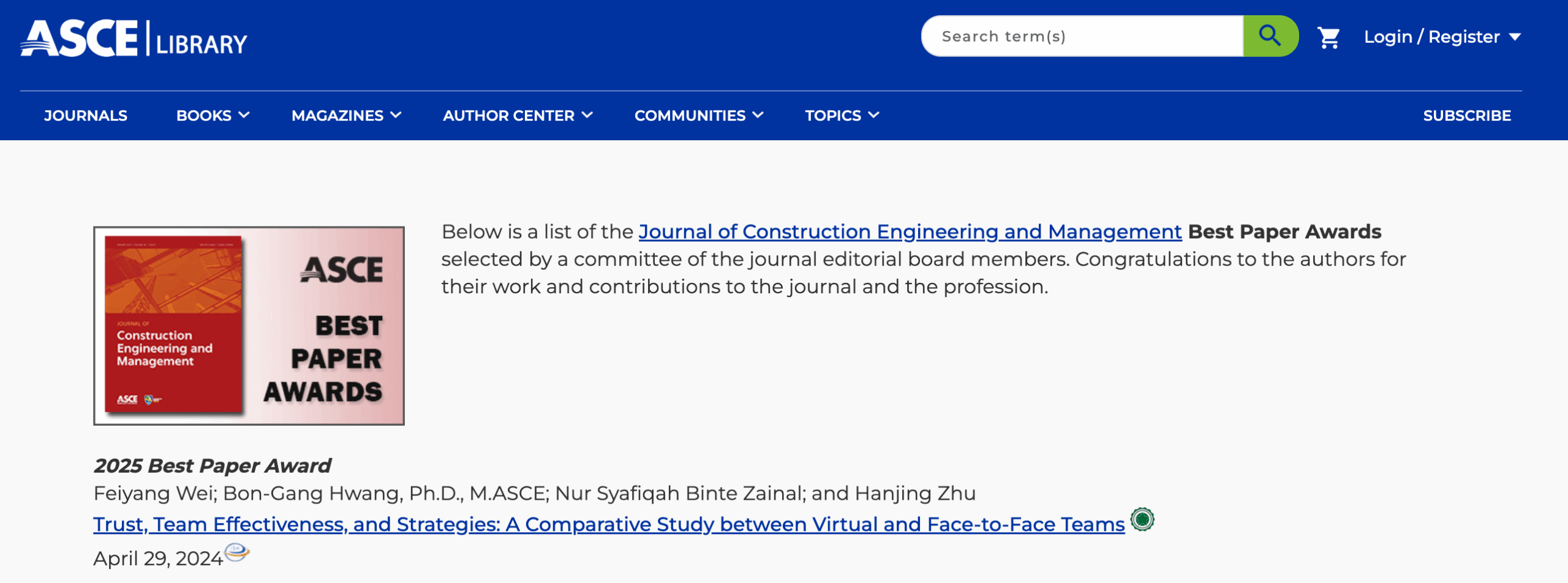Click the down arrow next to Login / Register
The height and width of the screenshot is (583, 1568).
click(1515, 37)
